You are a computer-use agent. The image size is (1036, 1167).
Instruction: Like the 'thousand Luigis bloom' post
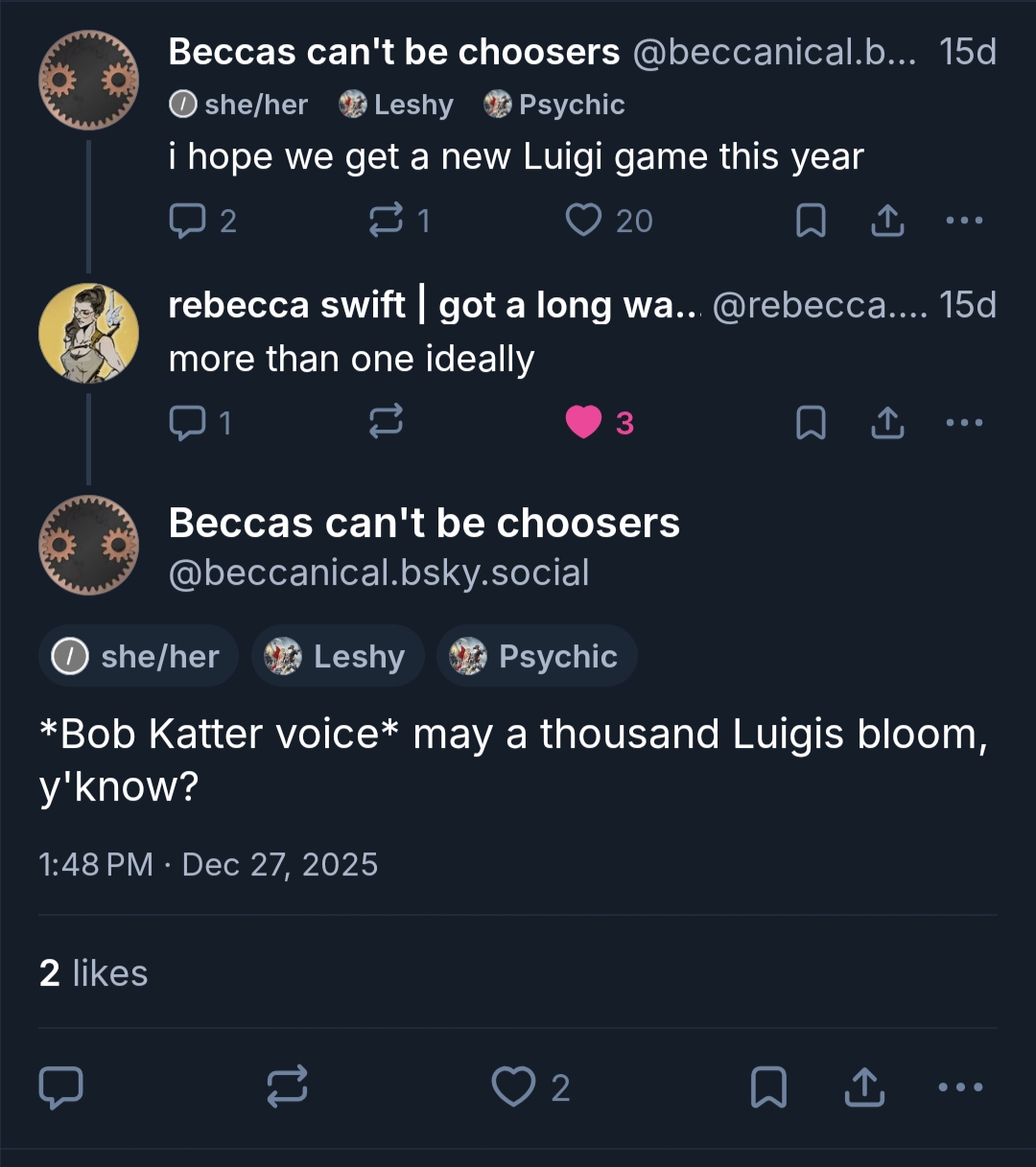(x=513, y=1087)
